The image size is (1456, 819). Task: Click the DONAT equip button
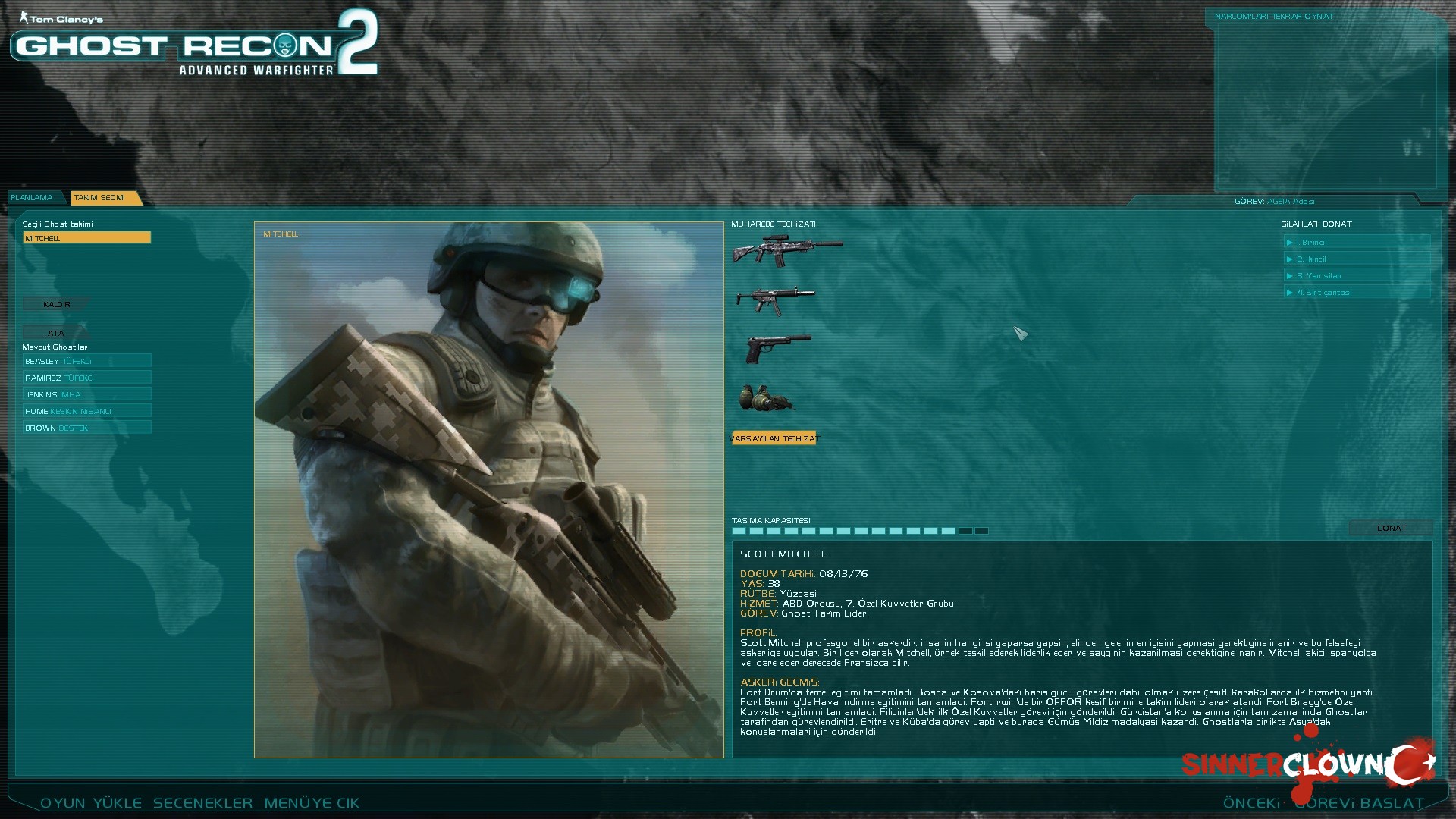[x=1391, y=528]
